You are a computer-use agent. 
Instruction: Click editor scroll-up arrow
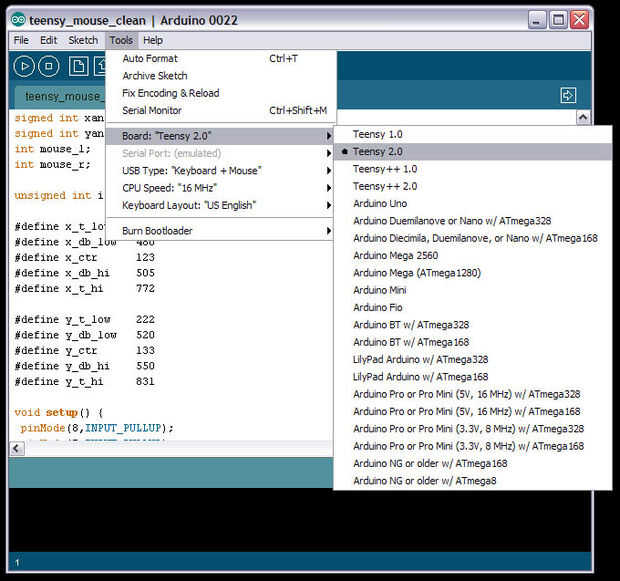(583, 117)
